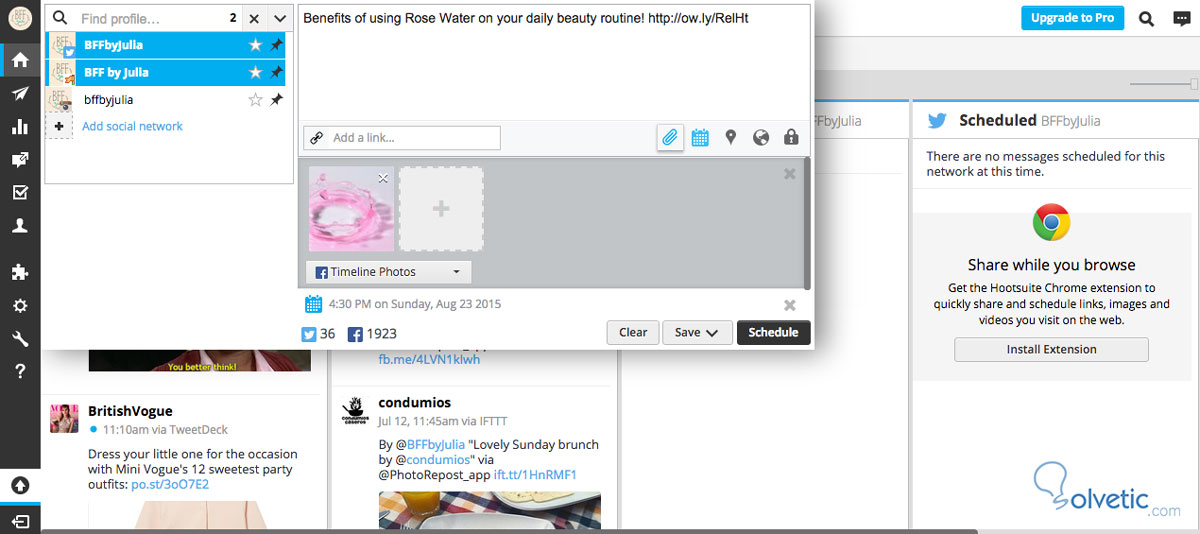
Task: Open the messages chat icon in top bar
Action: coord(1181,18)
